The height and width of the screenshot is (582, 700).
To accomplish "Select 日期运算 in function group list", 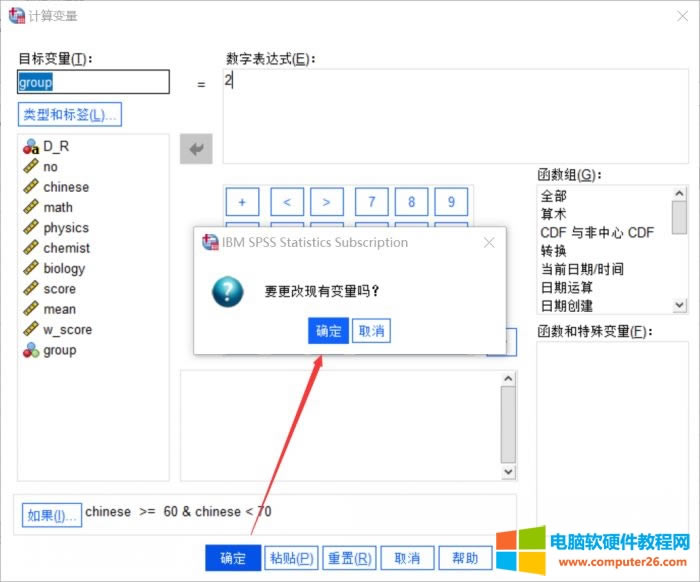I will pyautogui.click(x=565, y=287).
